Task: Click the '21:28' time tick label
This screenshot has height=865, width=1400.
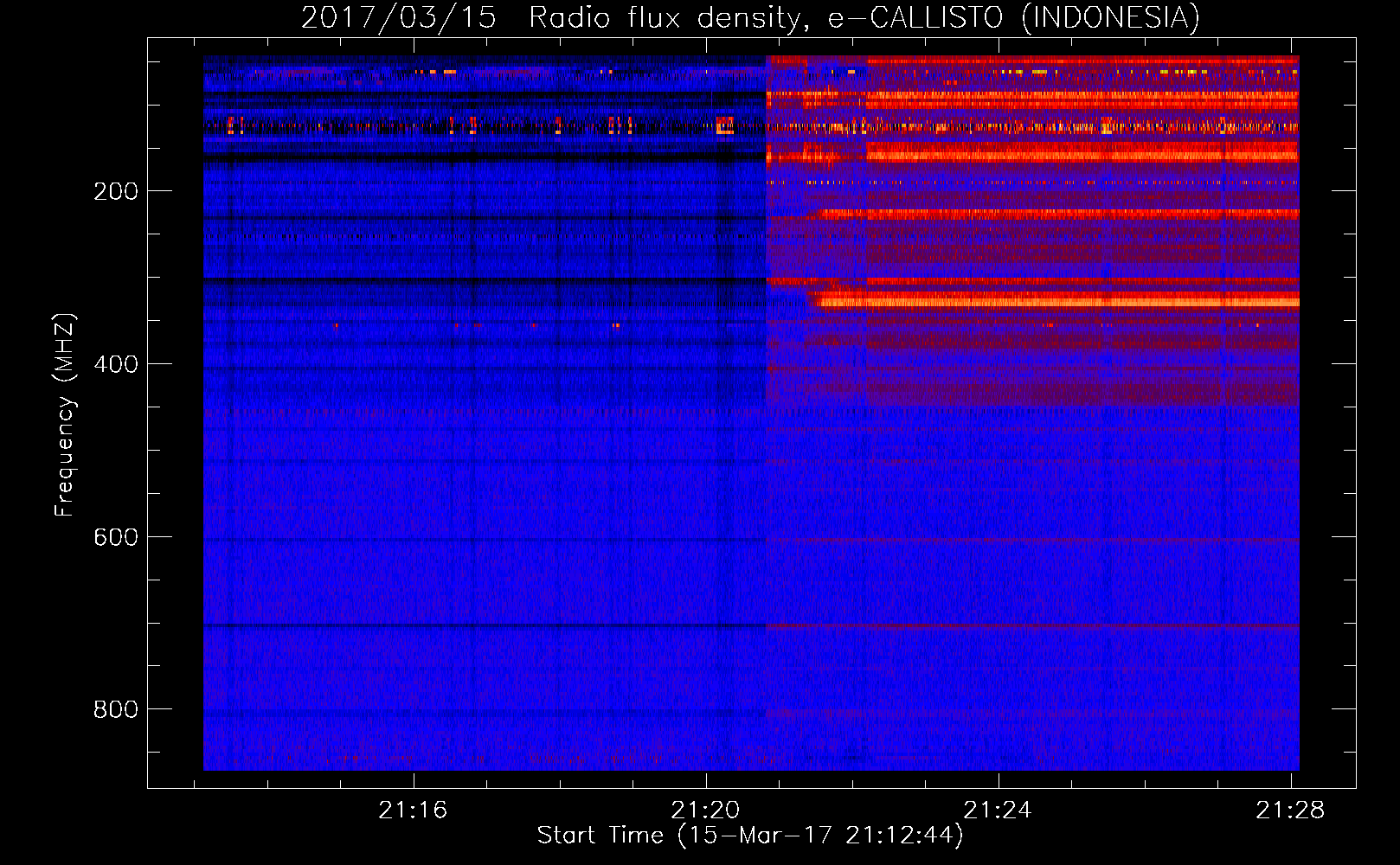Action: pos(1291,810)
